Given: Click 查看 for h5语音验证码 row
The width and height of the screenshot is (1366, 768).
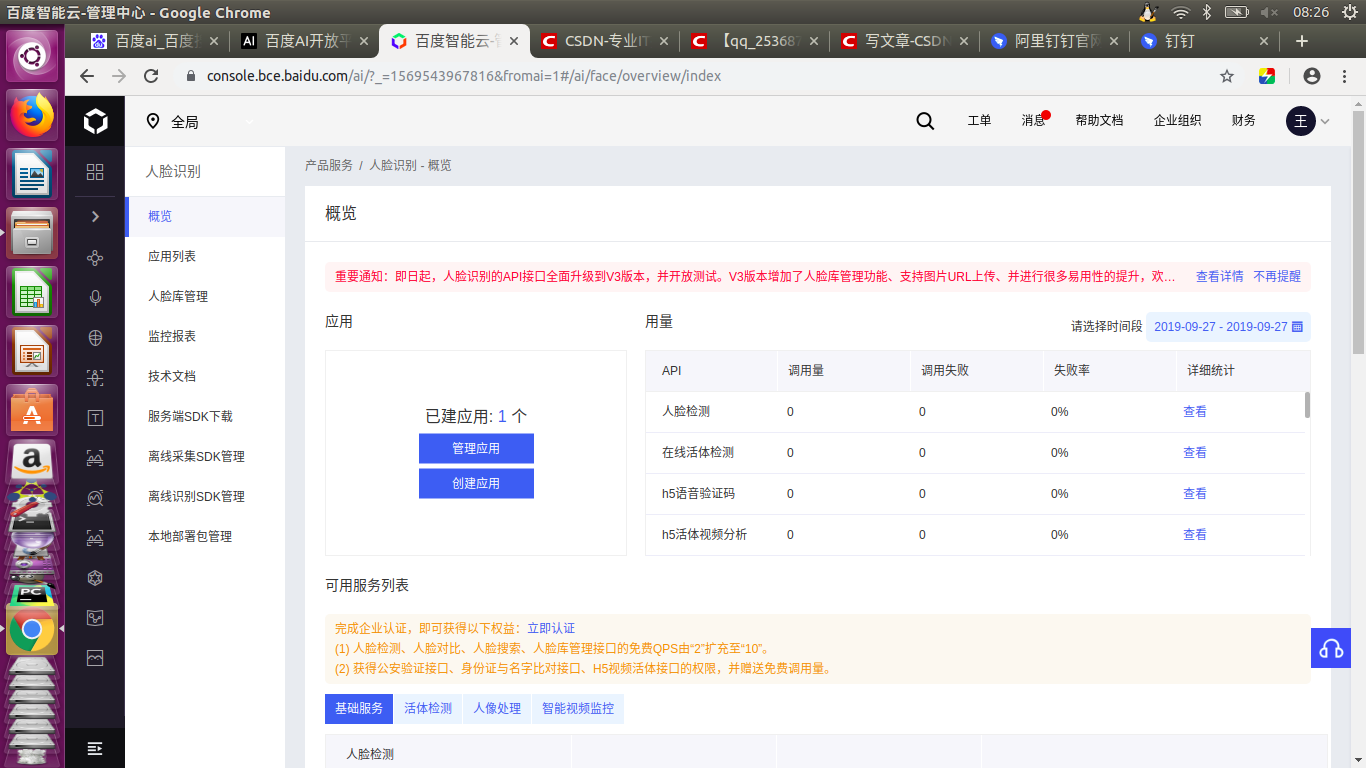Looking at the screenshot, I should [1195, 493].
